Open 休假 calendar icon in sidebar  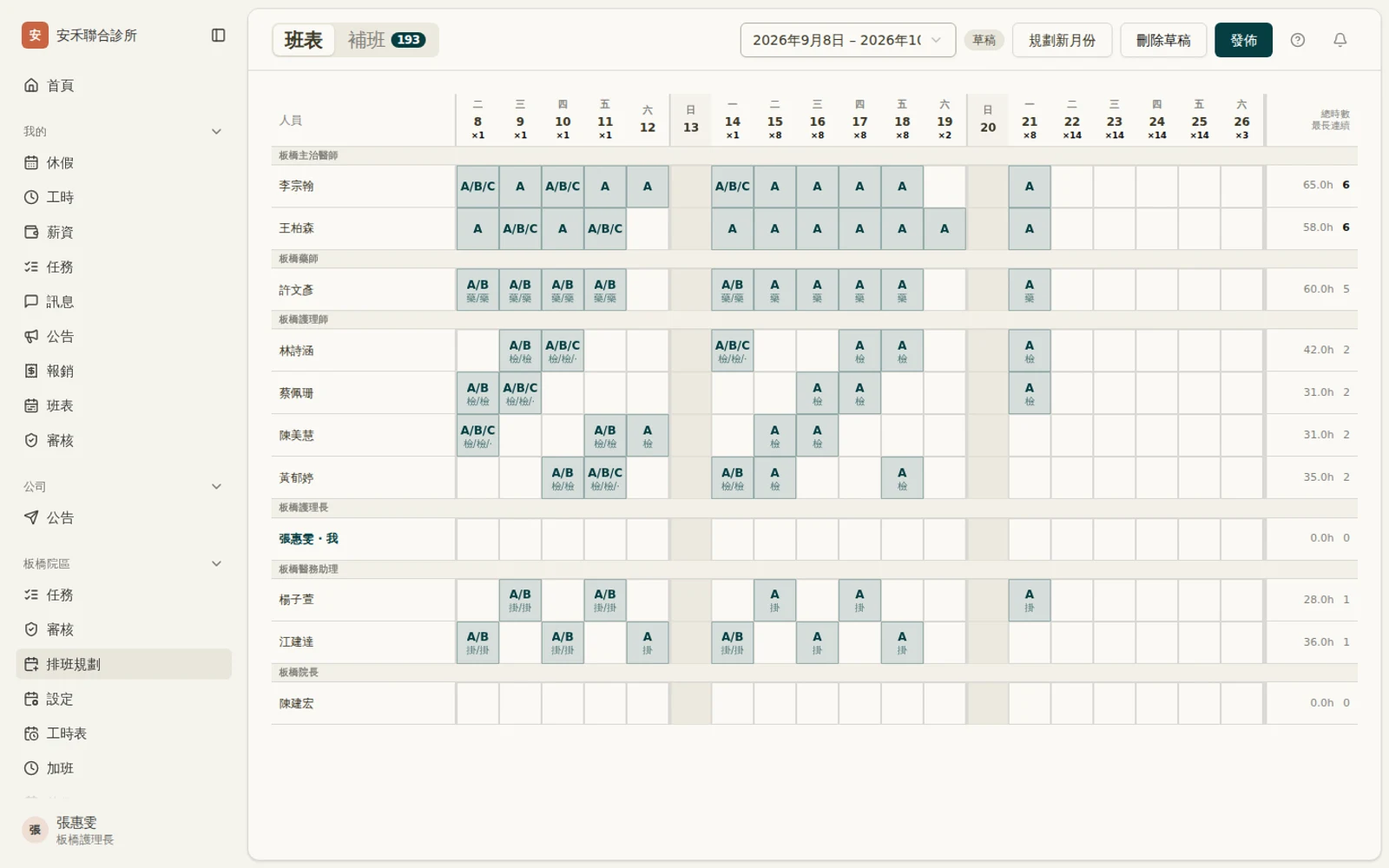coord(31,162)
